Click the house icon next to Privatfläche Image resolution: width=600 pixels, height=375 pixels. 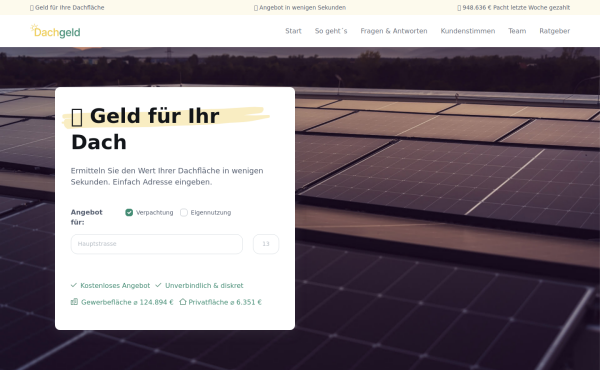183,302
